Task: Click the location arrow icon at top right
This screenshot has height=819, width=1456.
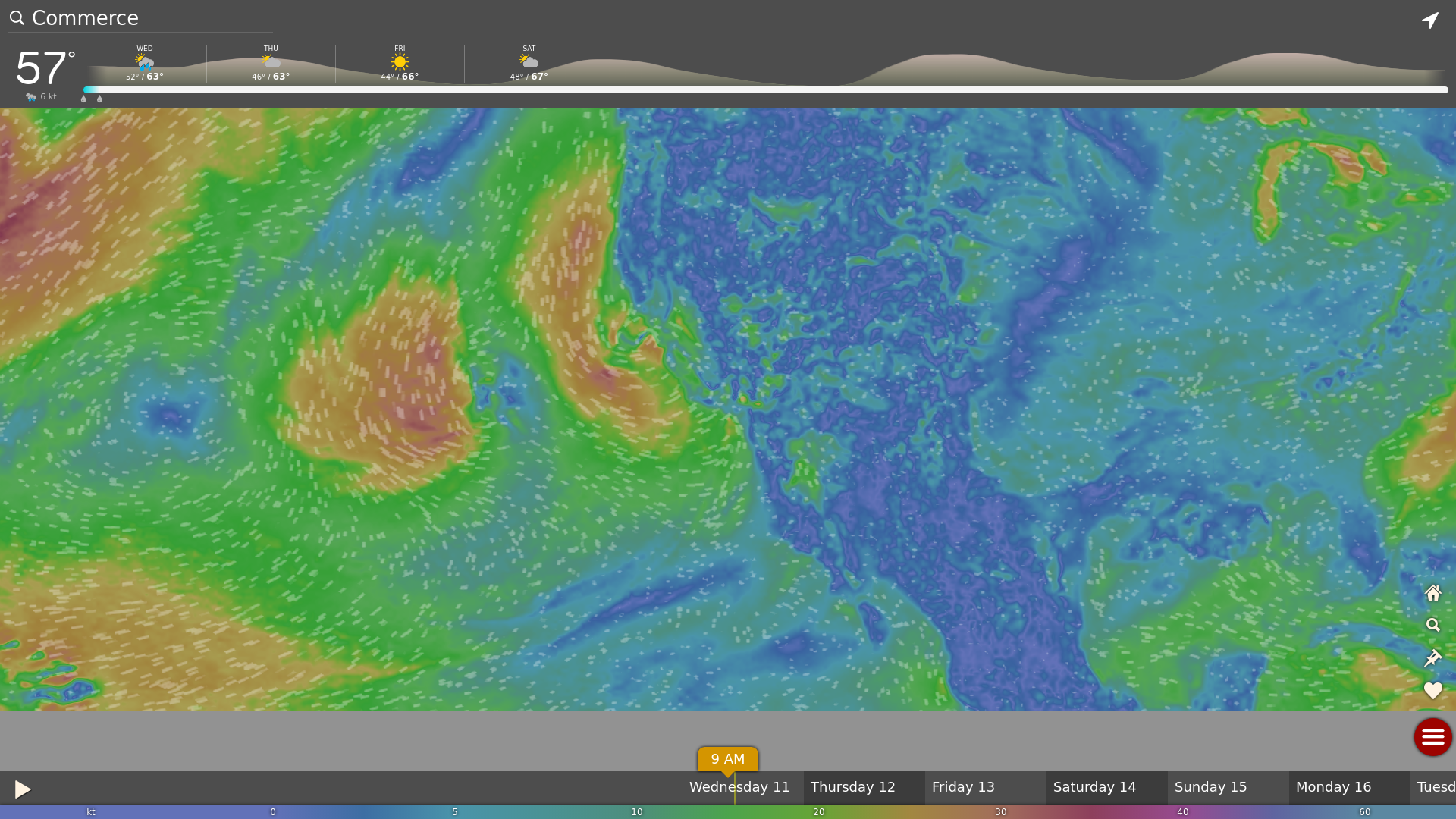Action: point(1429,20)
